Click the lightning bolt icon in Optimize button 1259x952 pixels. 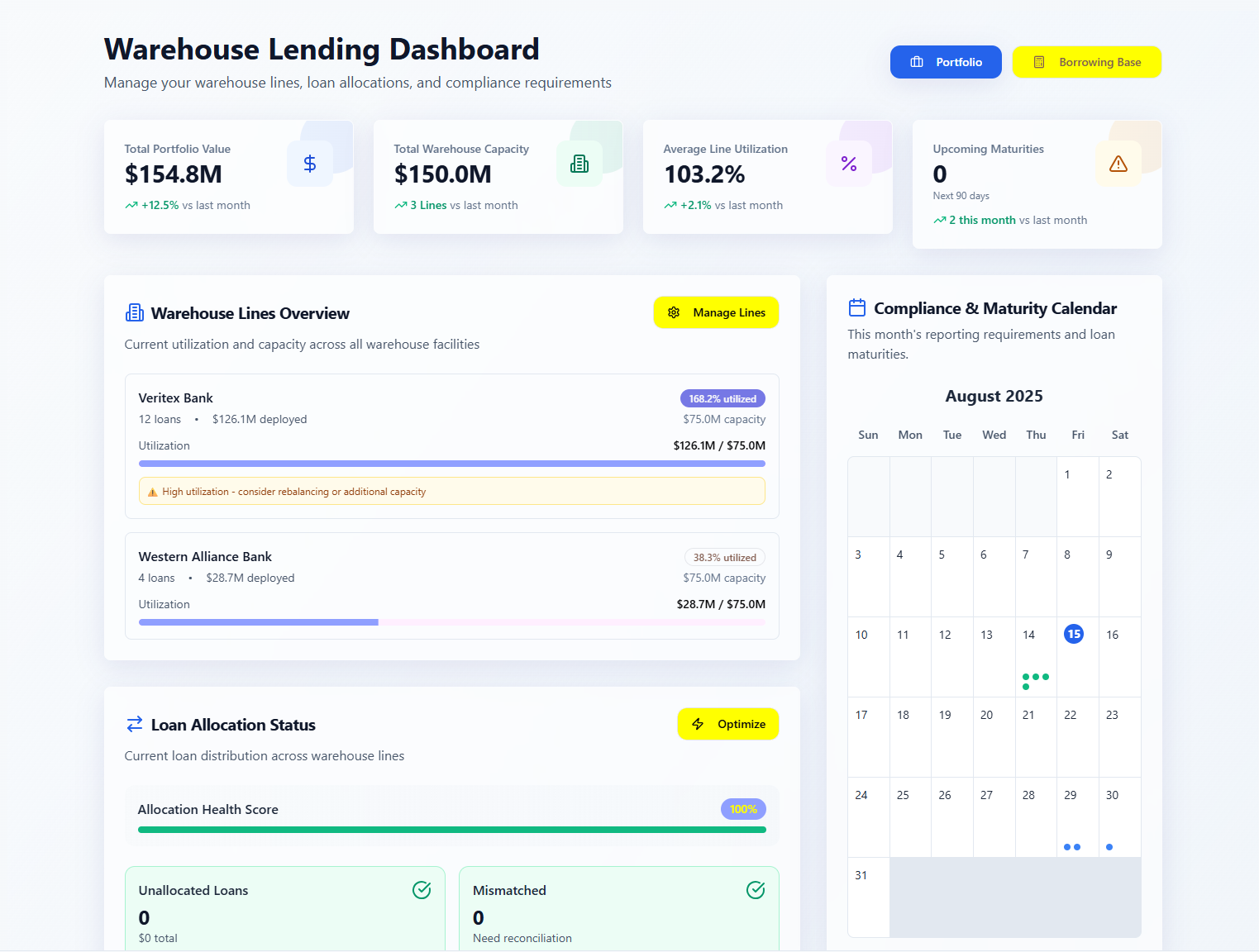tap(697, 724)
